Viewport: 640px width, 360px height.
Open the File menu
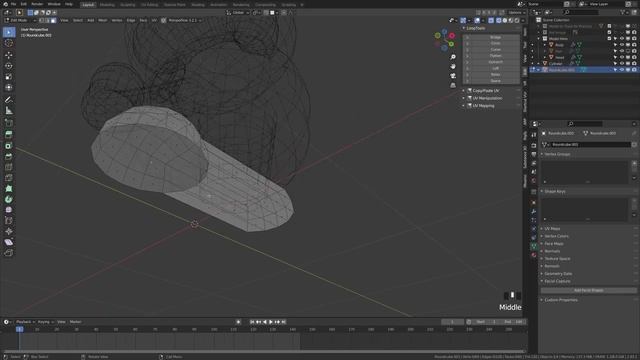click(13, 4)
